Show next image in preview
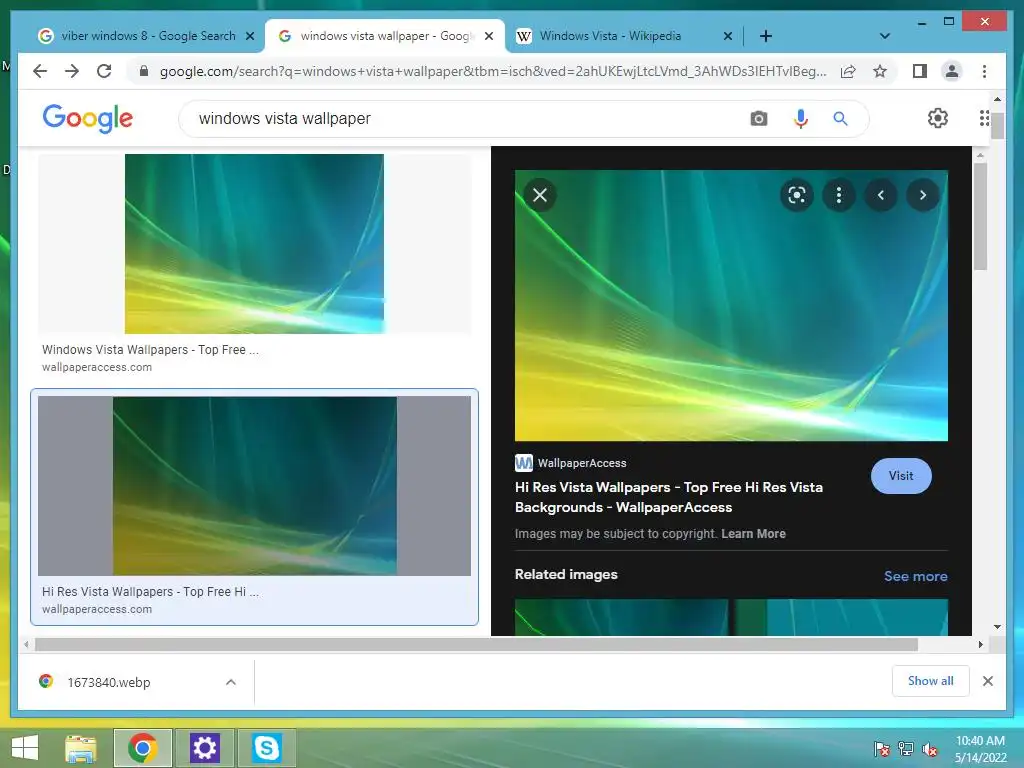The width and height of the screenshot is (1024, 768). point(922,195)
